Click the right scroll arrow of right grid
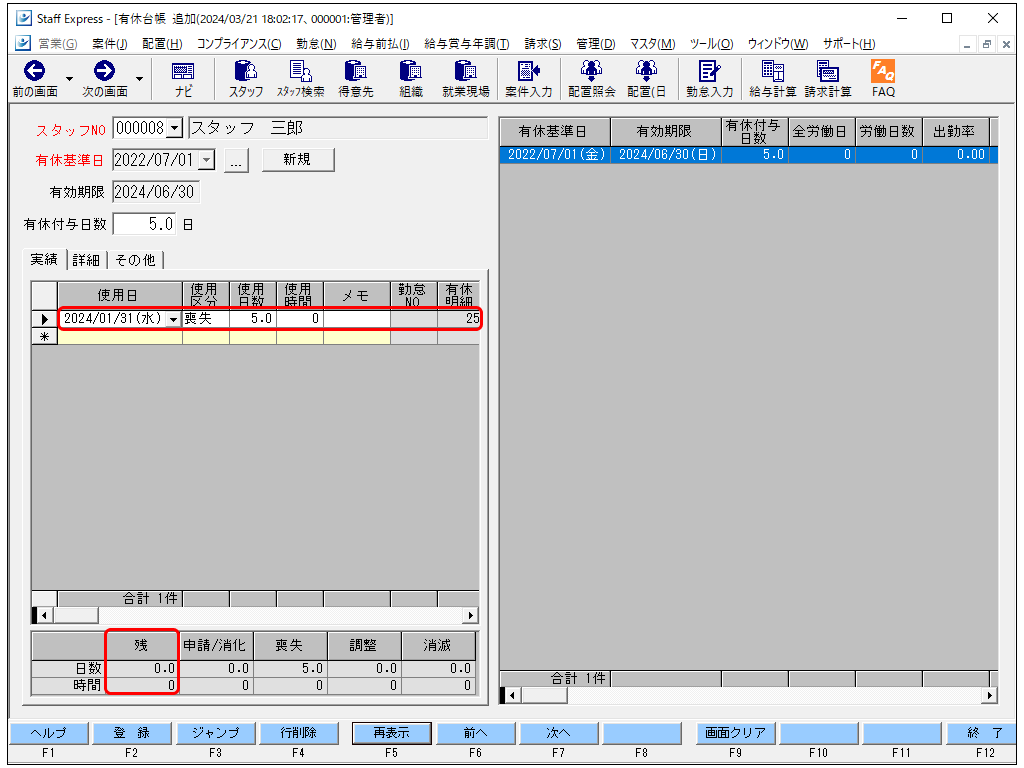The height and width of the screenshot is (768, 1024). point(989,696)
